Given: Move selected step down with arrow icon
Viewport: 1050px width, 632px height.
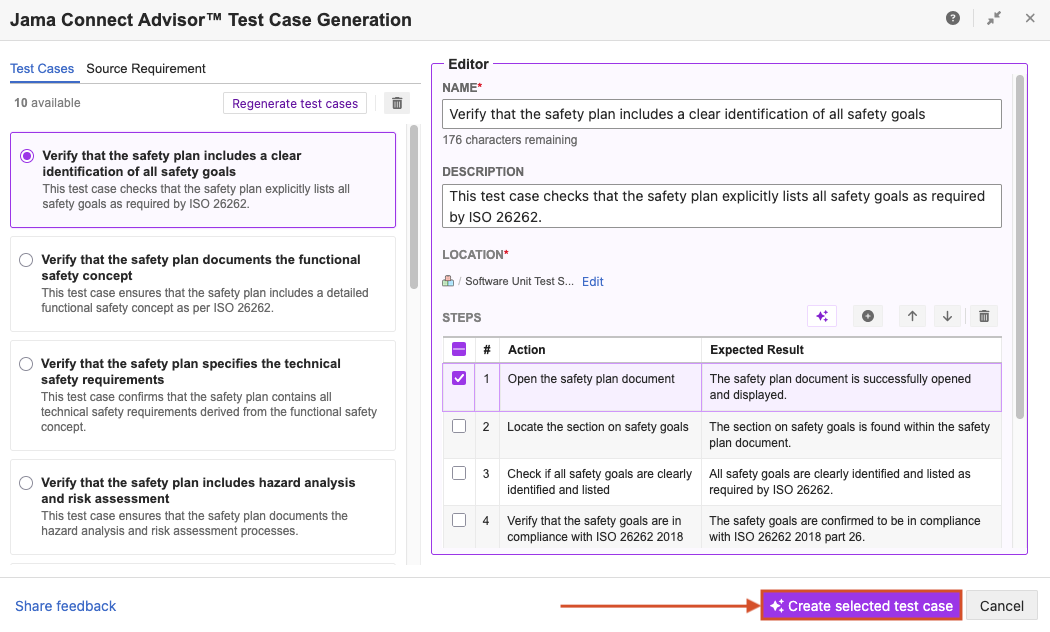Looking at the screenshot, I should click(948, 316).
